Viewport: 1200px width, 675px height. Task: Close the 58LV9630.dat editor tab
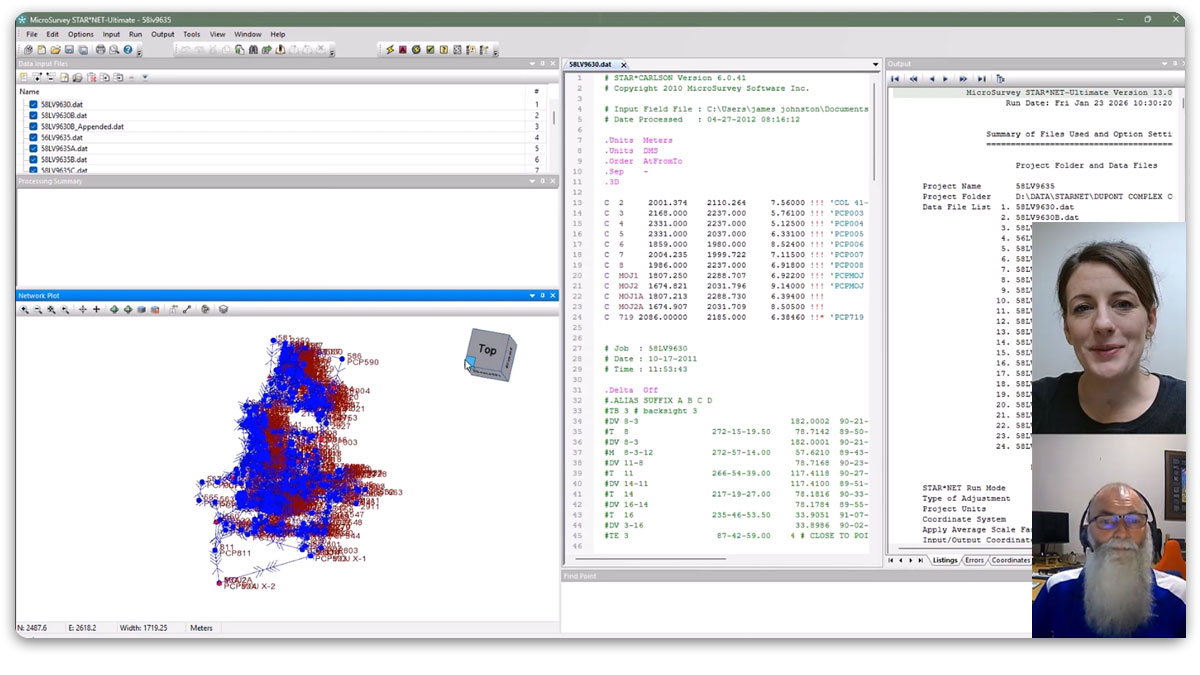pos(623,65)
